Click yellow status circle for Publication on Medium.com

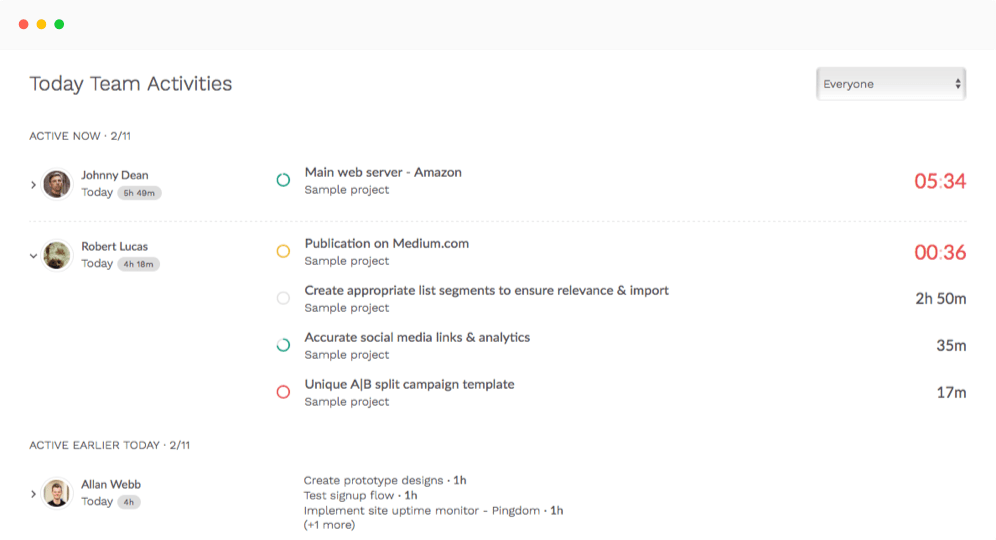[283, 251]
